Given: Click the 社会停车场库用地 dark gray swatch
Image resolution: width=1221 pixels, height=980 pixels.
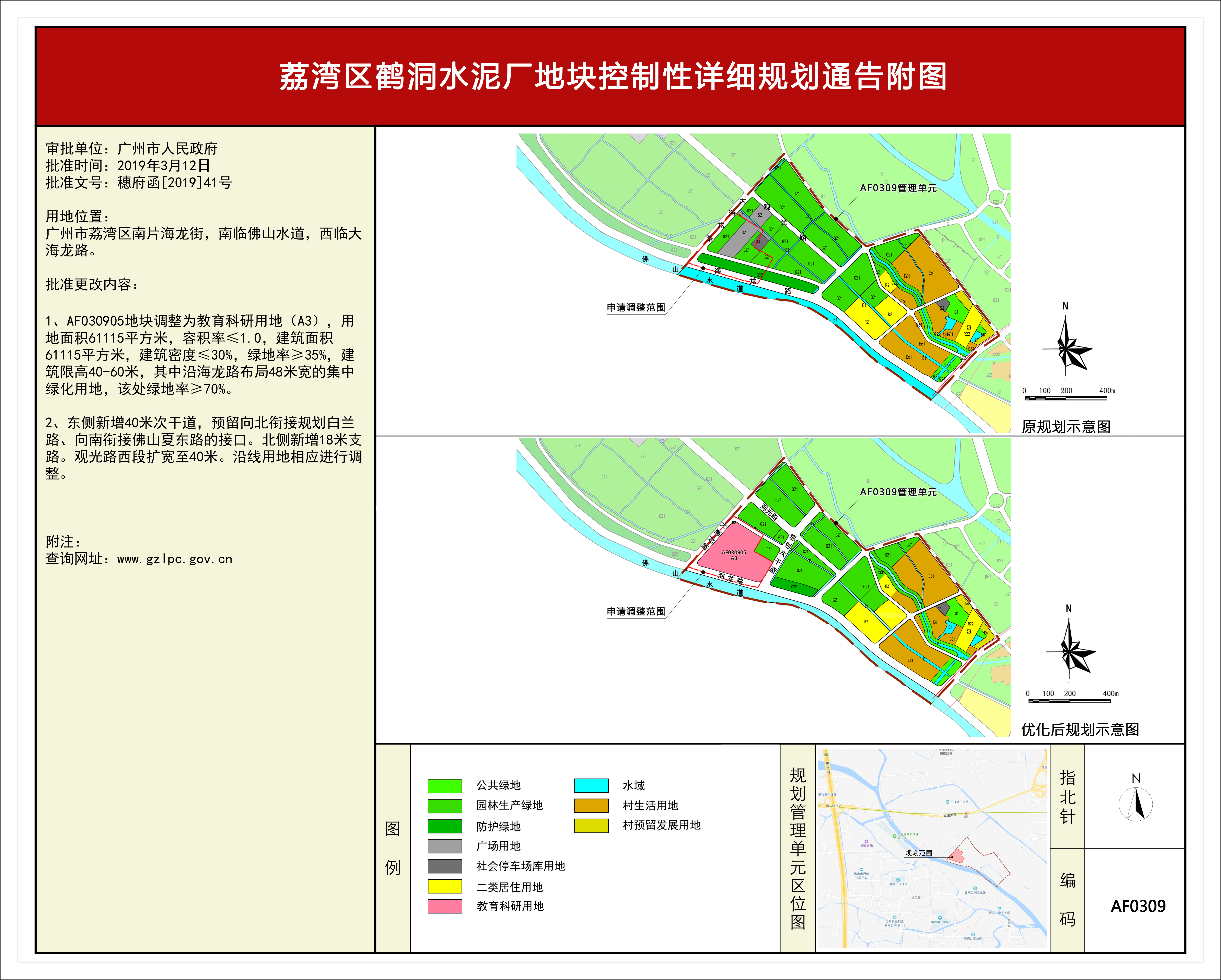Looking at the screenshot, I should (445, 866).
